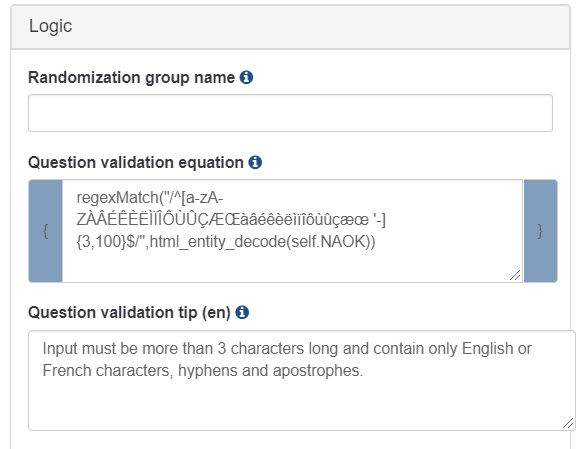The image size is (580, 449).
Task: Click info icon beside Question validation tip (en)
Action: 242,312
